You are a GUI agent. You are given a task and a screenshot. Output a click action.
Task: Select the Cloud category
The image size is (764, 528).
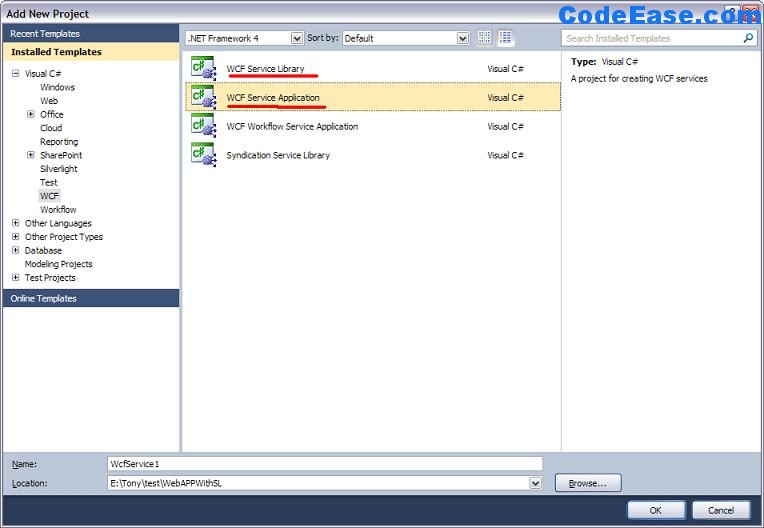click(51, 128)
